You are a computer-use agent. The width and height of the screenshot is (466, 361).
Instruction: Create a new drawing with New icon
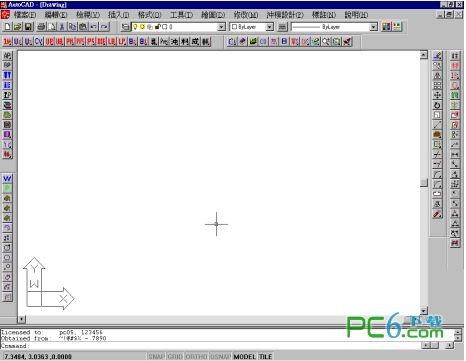point(7,27)
